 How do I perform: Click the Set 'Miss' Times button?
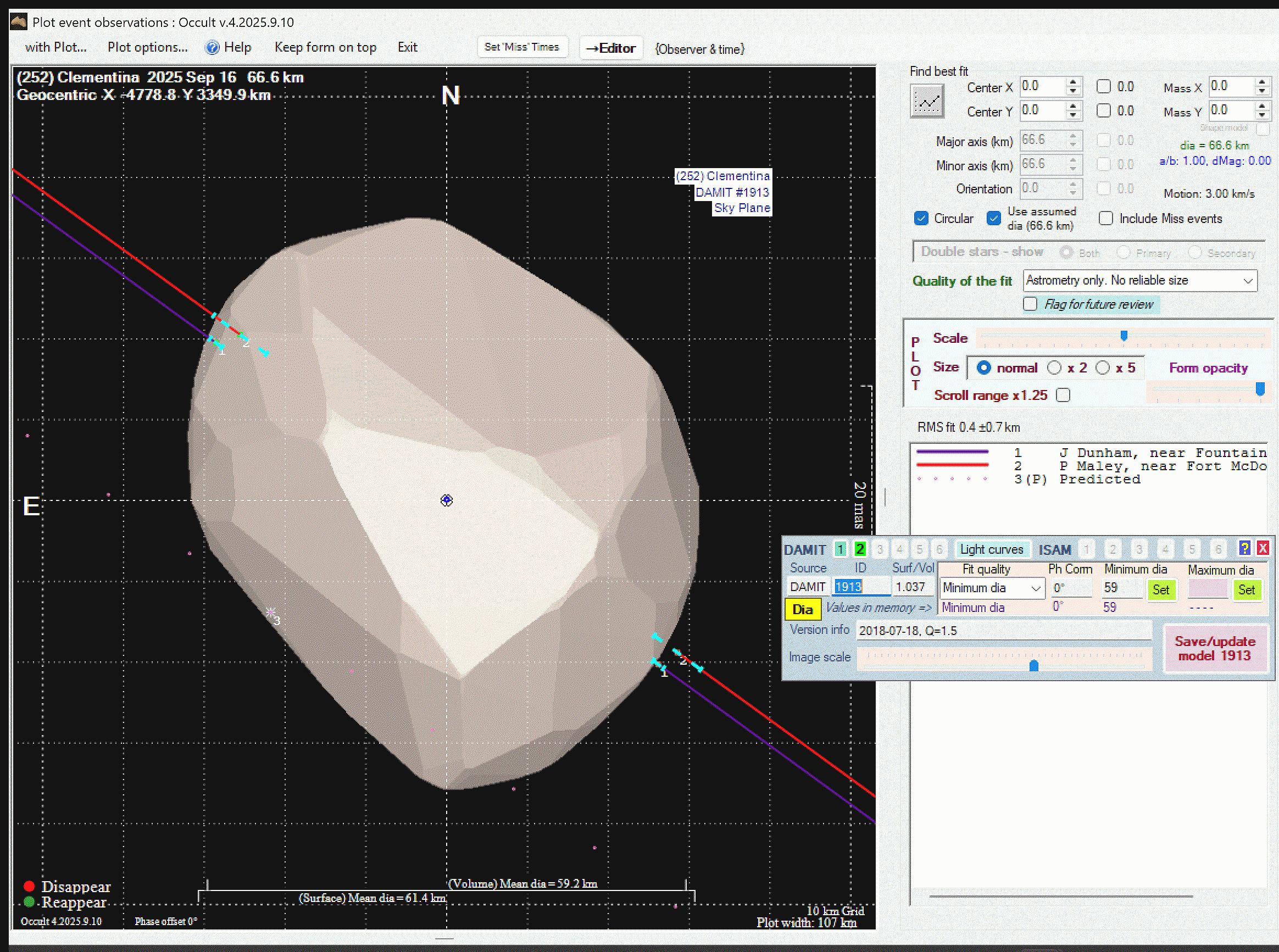(x=521, y=47)
